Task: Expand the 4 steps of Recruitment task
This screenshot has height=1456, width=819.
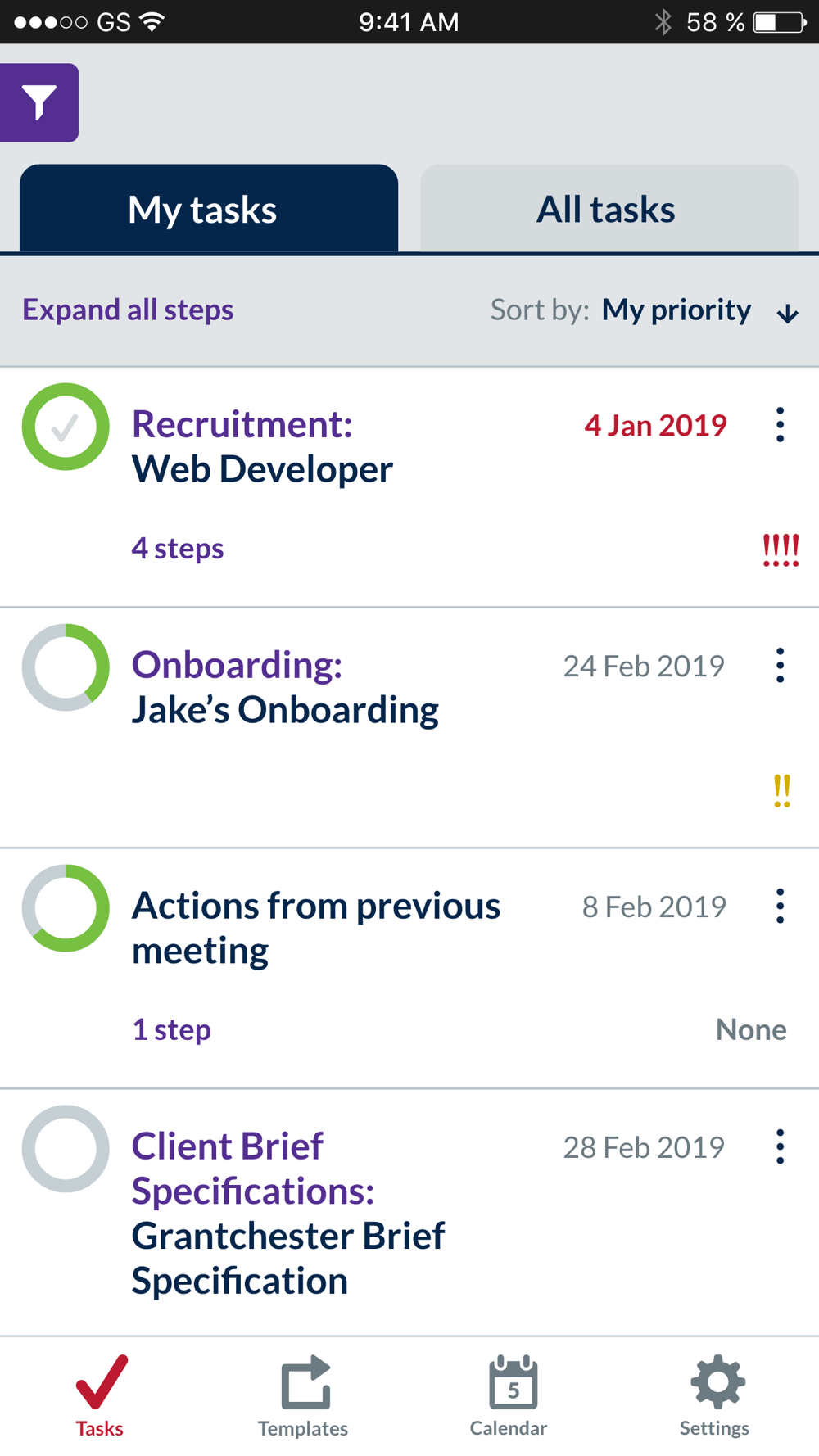Action: coord(178,549)
